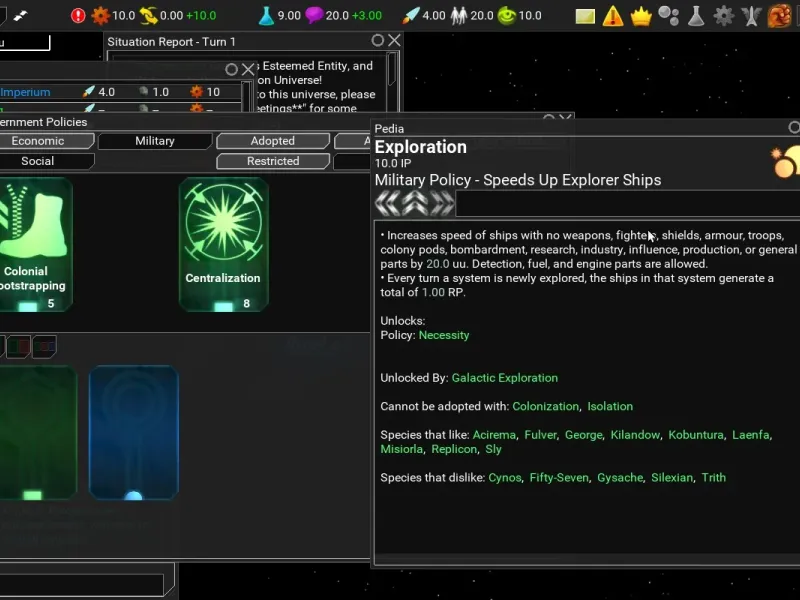800x600 pixels.
Task: Toggle the Social policy filter
Action: pyautogui.click(x=44, y=161)
